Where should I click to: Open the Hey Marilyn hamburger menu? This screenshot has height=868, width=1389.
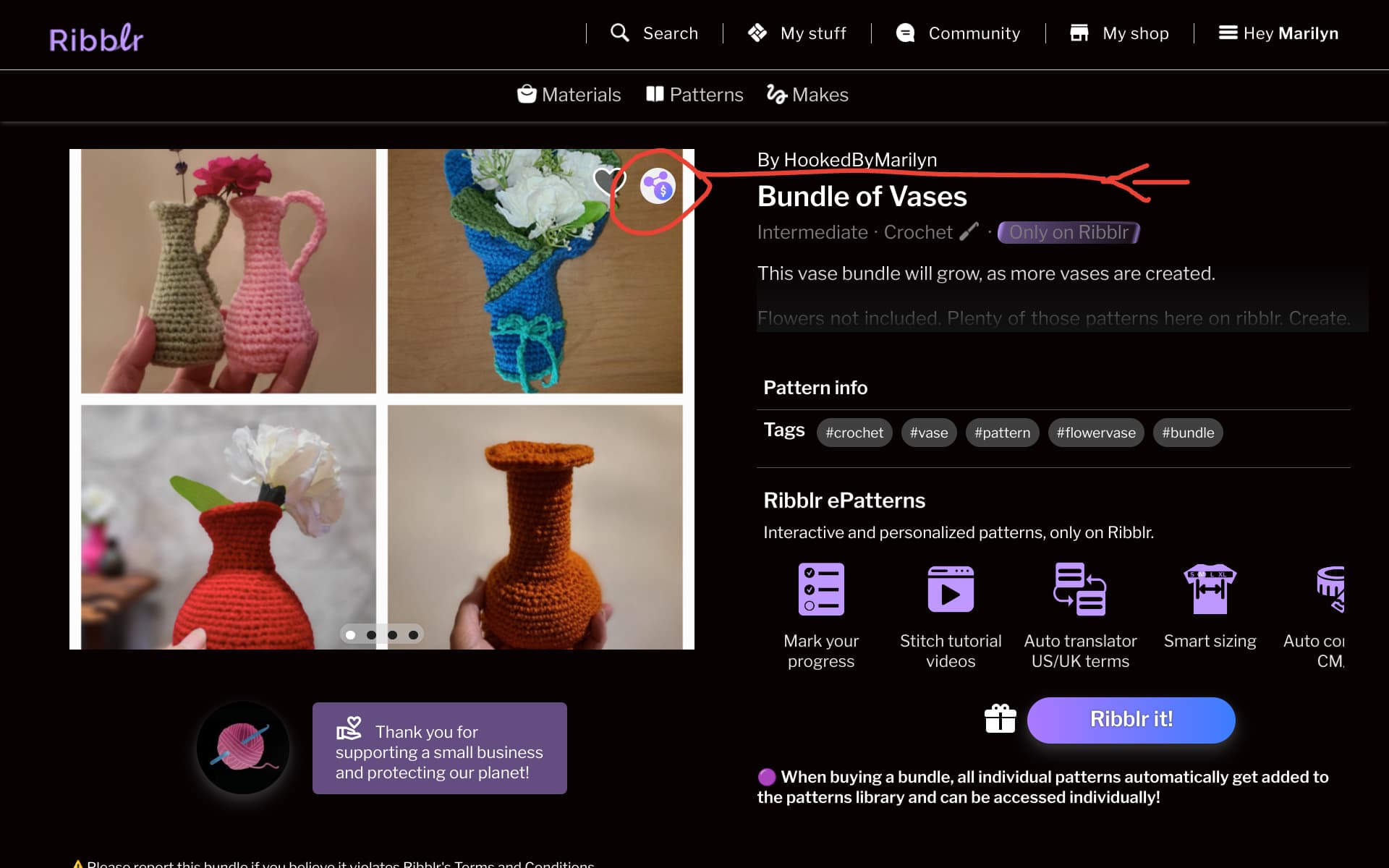click(1278, 33)
